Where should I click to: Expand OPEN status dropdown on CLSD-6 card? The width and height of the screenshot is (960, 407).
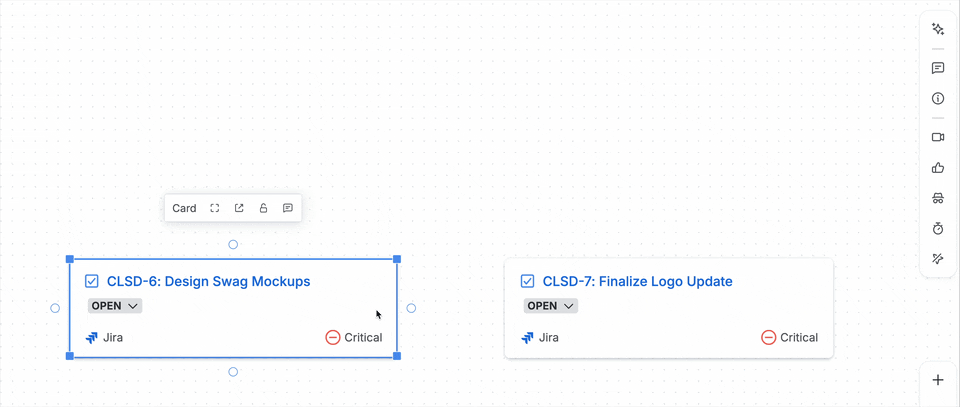pos(115,306)
